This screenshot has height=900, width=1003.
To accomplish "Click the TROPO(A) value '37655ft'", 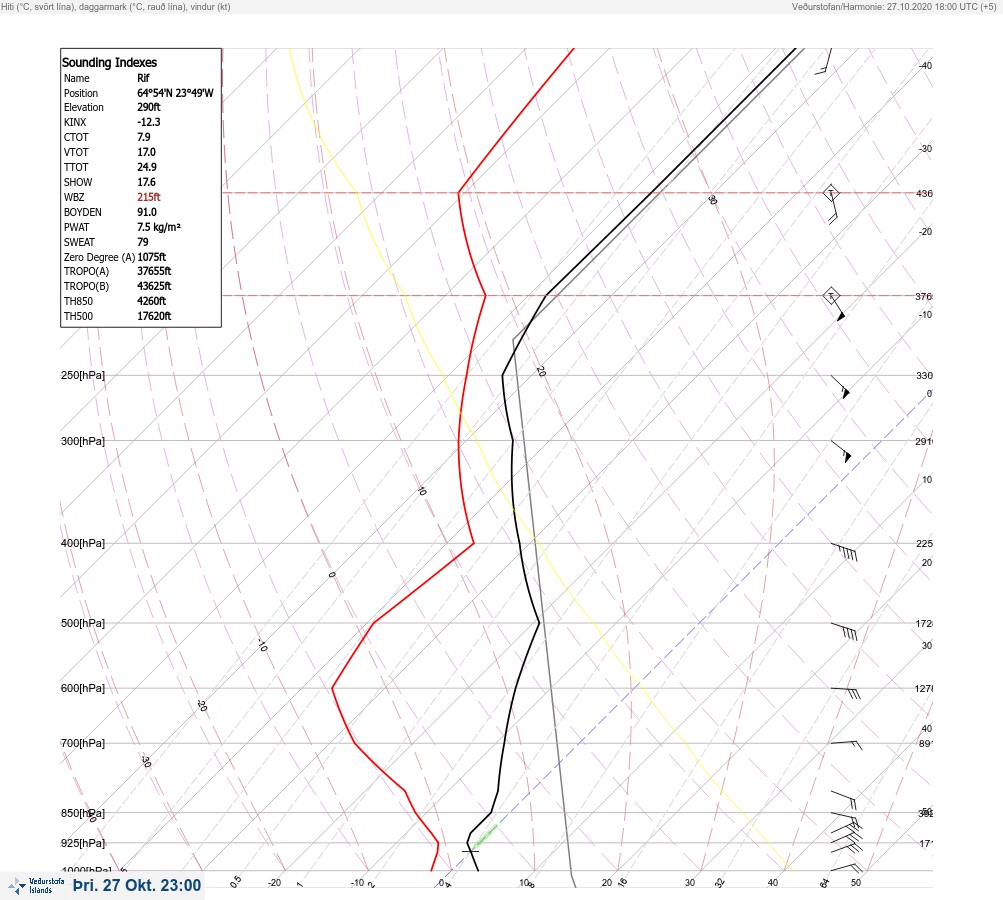I will 154,271.
